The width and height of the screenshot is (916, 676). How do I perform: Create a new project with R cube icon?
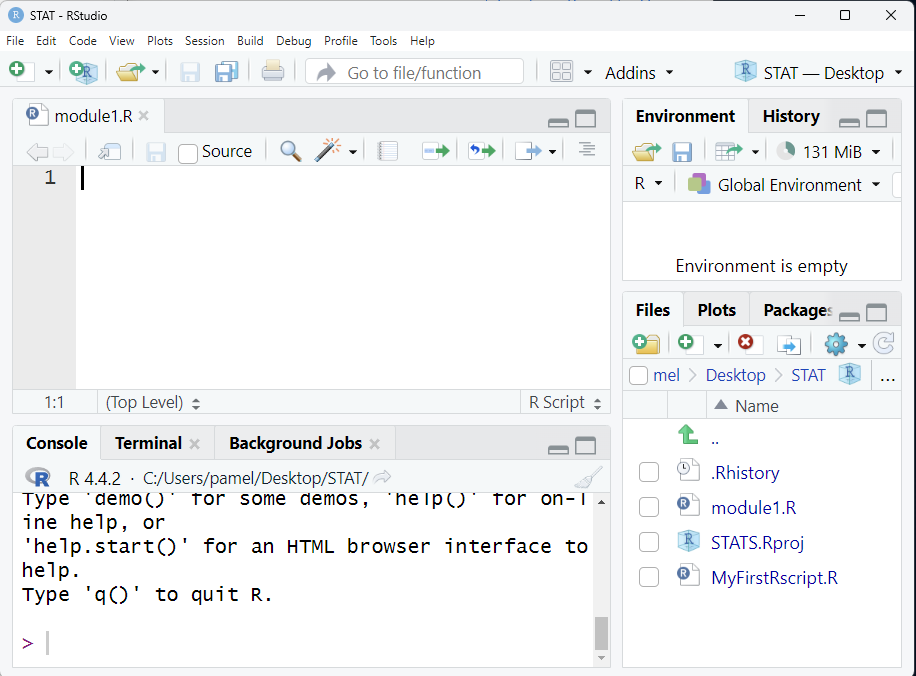[83, 72]
